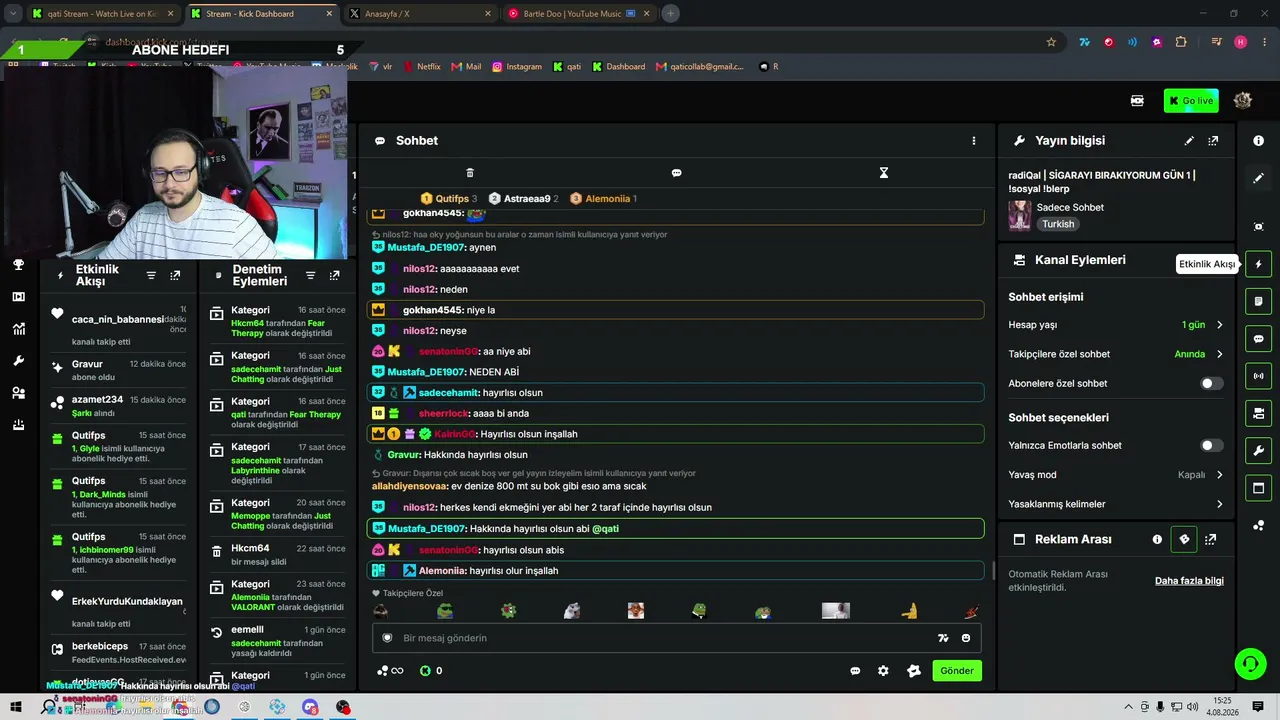Click the green Kick coin balance

click(431, 671)
